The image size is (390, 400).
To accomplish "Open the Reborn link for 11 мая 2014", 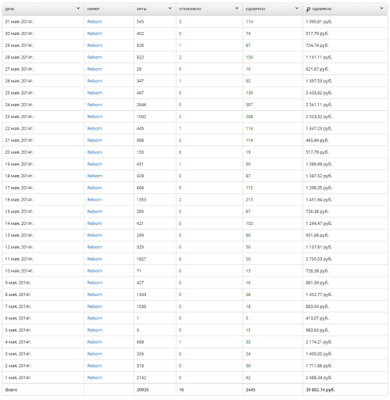I will [x=95, y=259].
